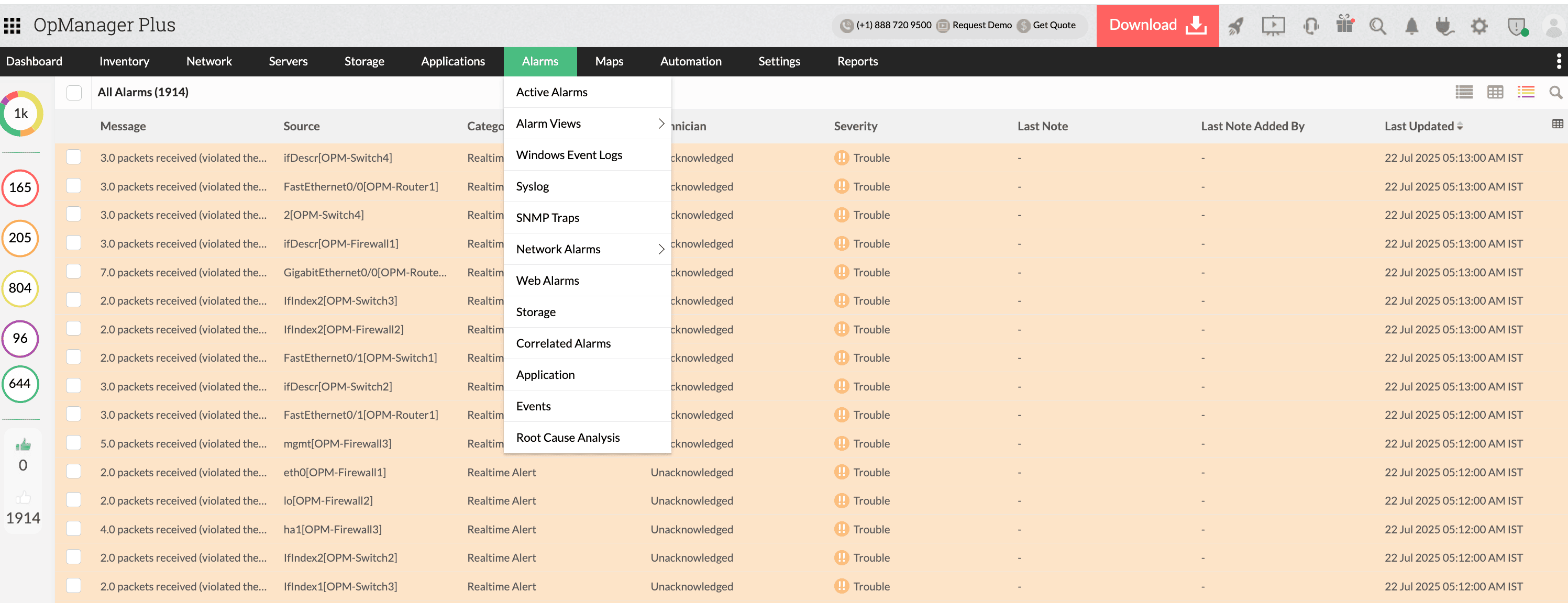Click the alarm list search icon
The width and height of the screenshot is (1568, 603).
1555,93
